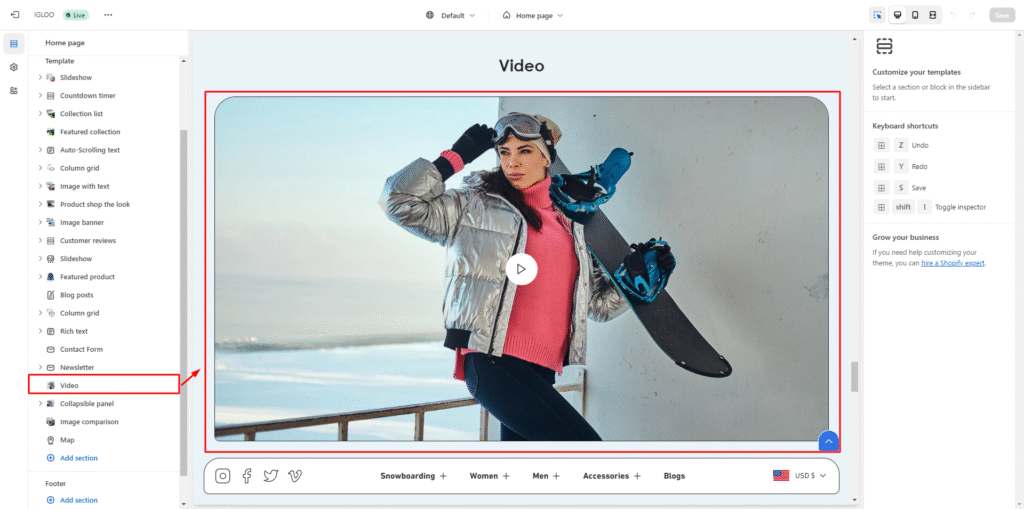The image size is (1024, 509).
Task: Select the Video section in sidebar
Action: [x=69, y=385]
